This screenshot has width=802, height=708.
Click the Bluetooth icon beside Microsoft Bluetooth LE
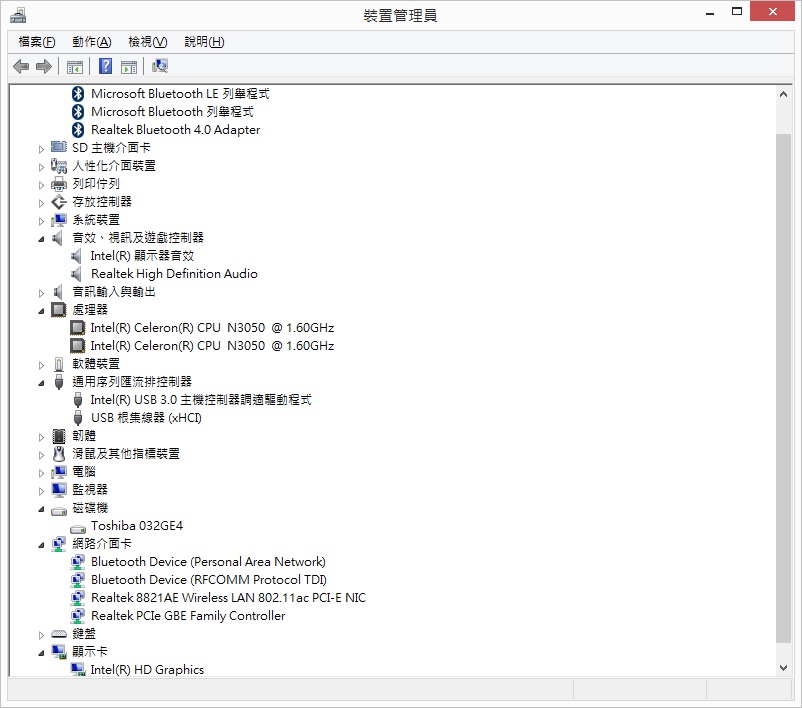(78, 94)
